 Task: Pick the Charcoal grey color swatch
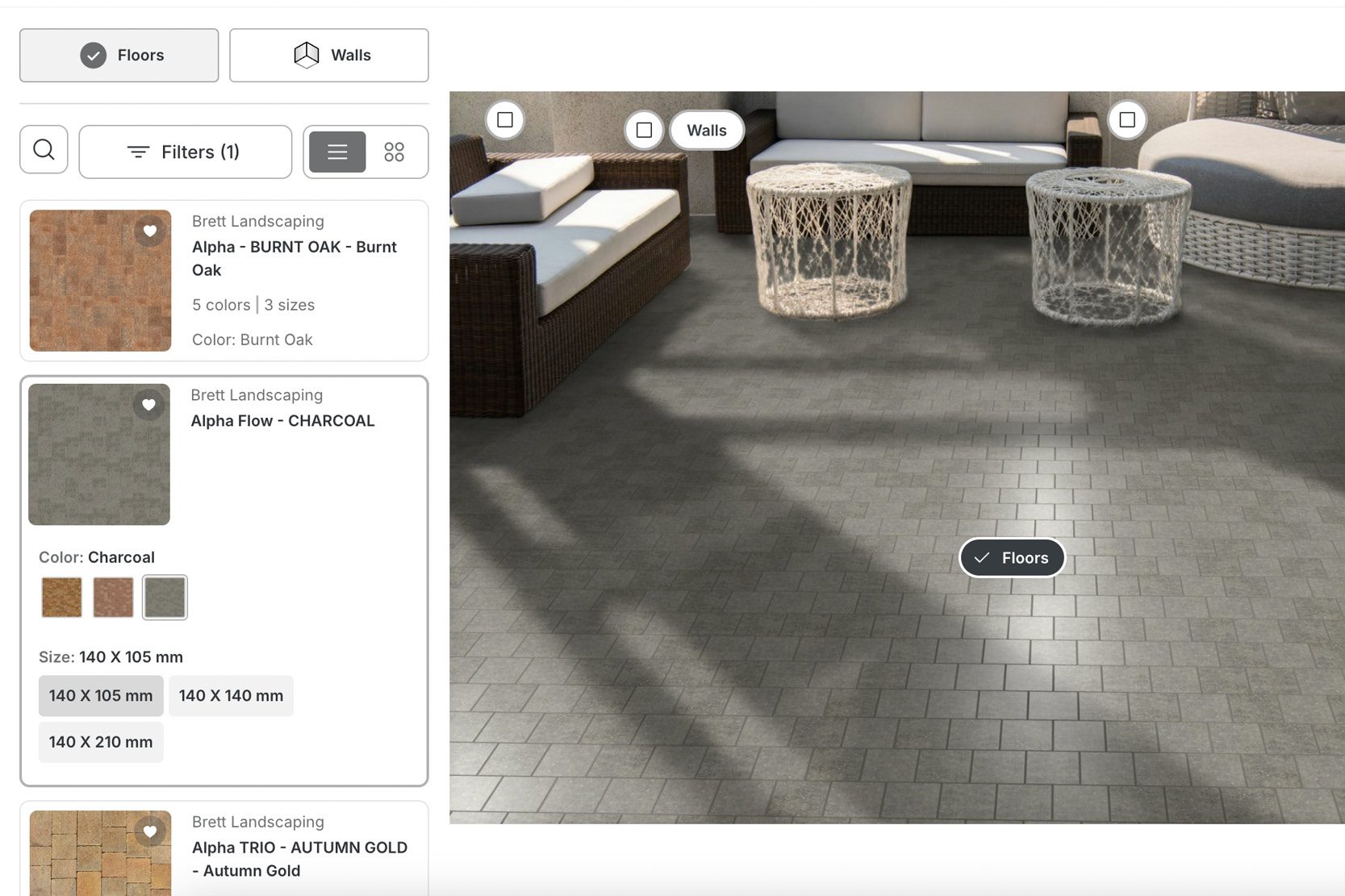(165, 598)
